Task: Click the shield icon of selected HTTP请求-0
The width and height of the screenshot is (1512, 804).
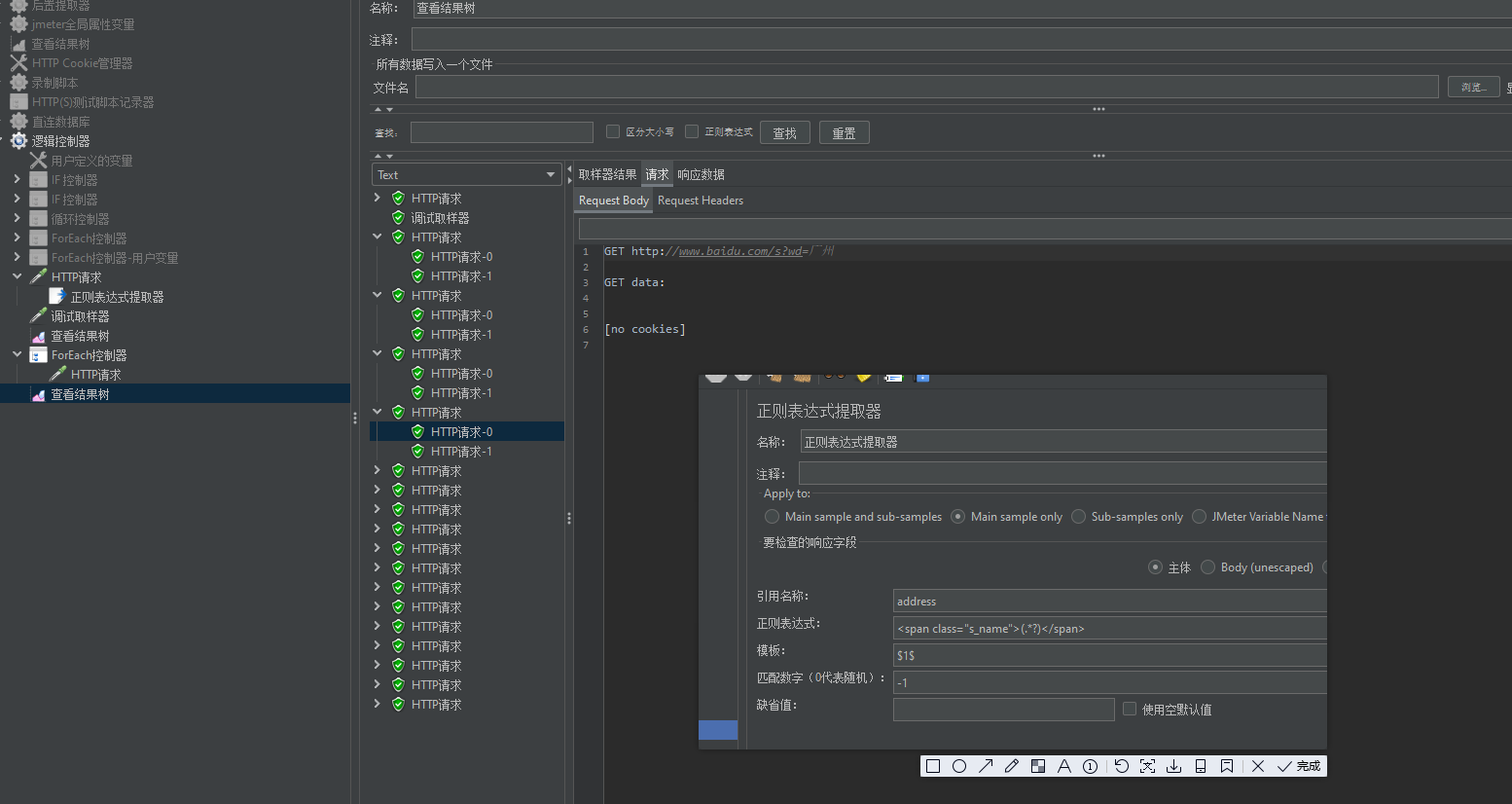Action: tap(417, 431)
